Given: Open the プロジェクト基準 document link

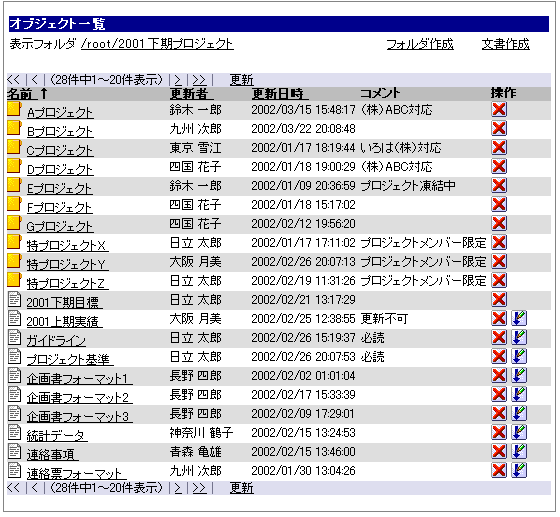Looking at the screenshot, I should (x=70, y=360).
